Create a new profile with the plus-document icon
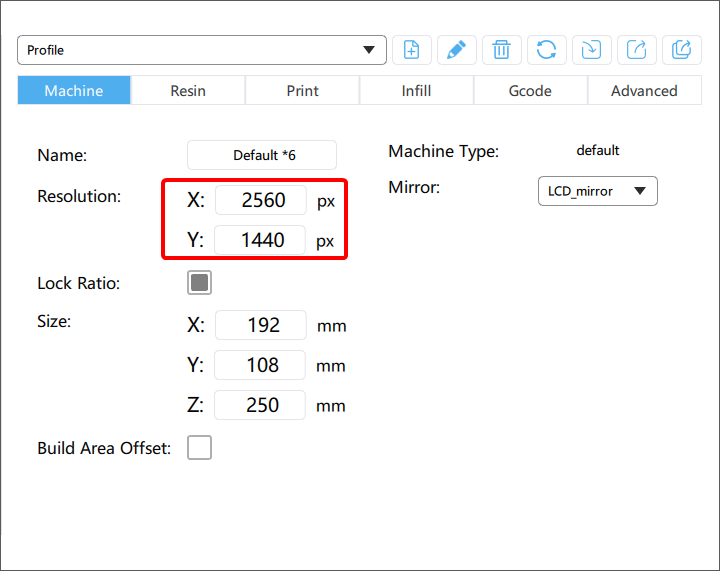The image size is (720, 571). (x=411, y=50)
